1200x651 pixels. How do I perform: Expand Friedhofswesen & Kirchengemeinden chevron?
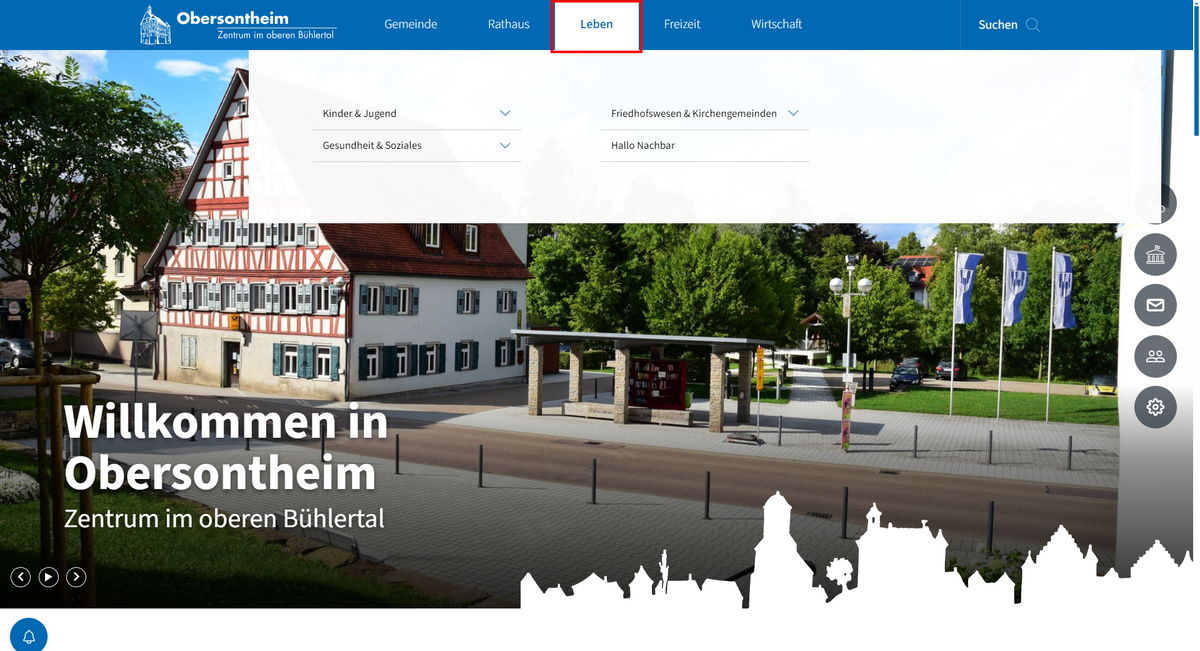(x=793, y=114)
